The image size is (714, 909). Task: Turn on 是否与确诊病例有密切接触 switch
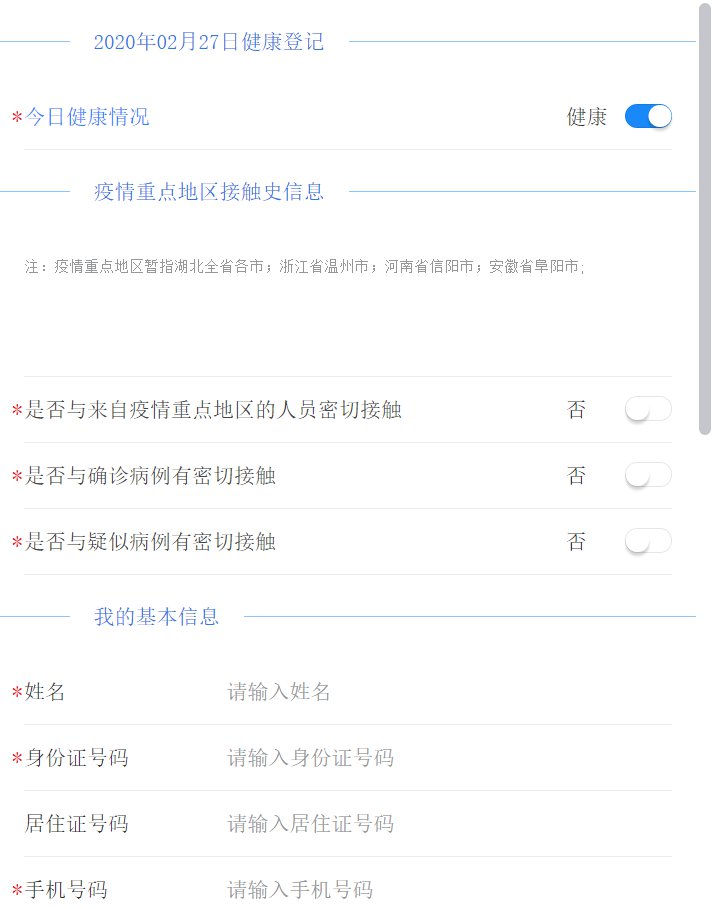click(x=648, y=475)
